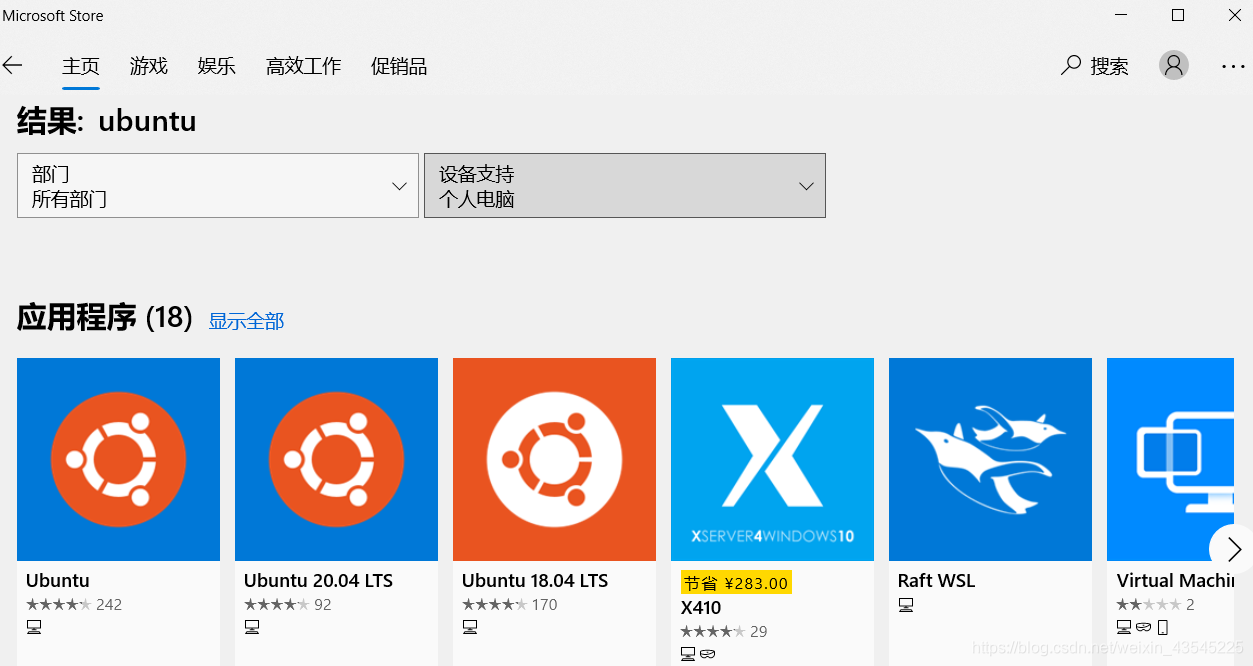Switch to the 娱乐 tab
Viewport: 1253px width, 666px height.
pos(217,66)
